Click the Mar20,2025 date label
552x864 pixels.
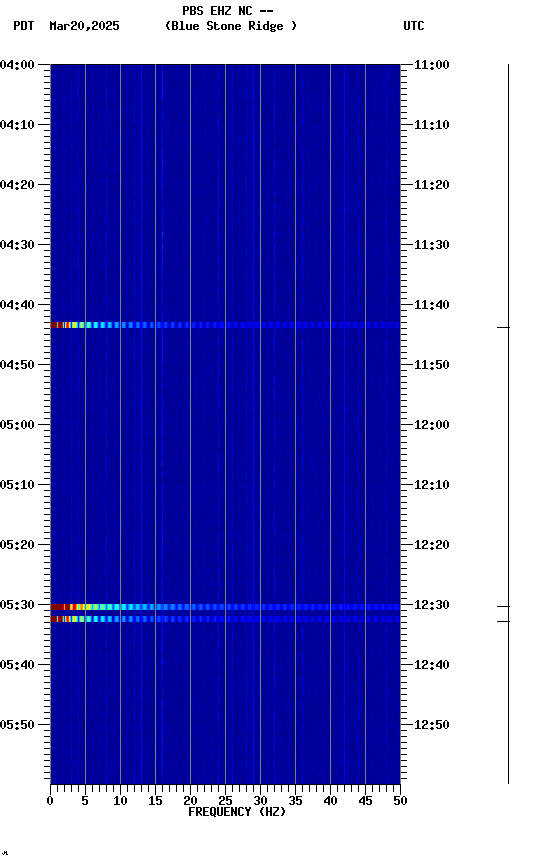pyautogui.click(x=84, y=26)
